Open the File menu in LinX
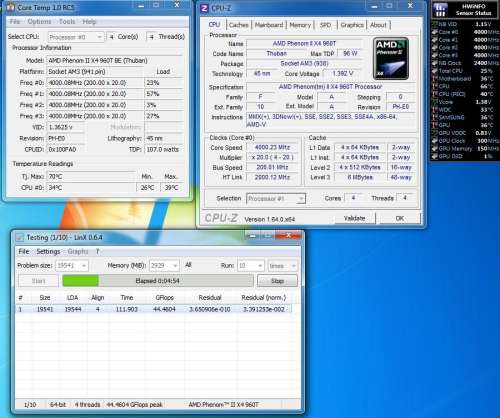This screenshot has width=500, height=418. (x=24, y=251)
